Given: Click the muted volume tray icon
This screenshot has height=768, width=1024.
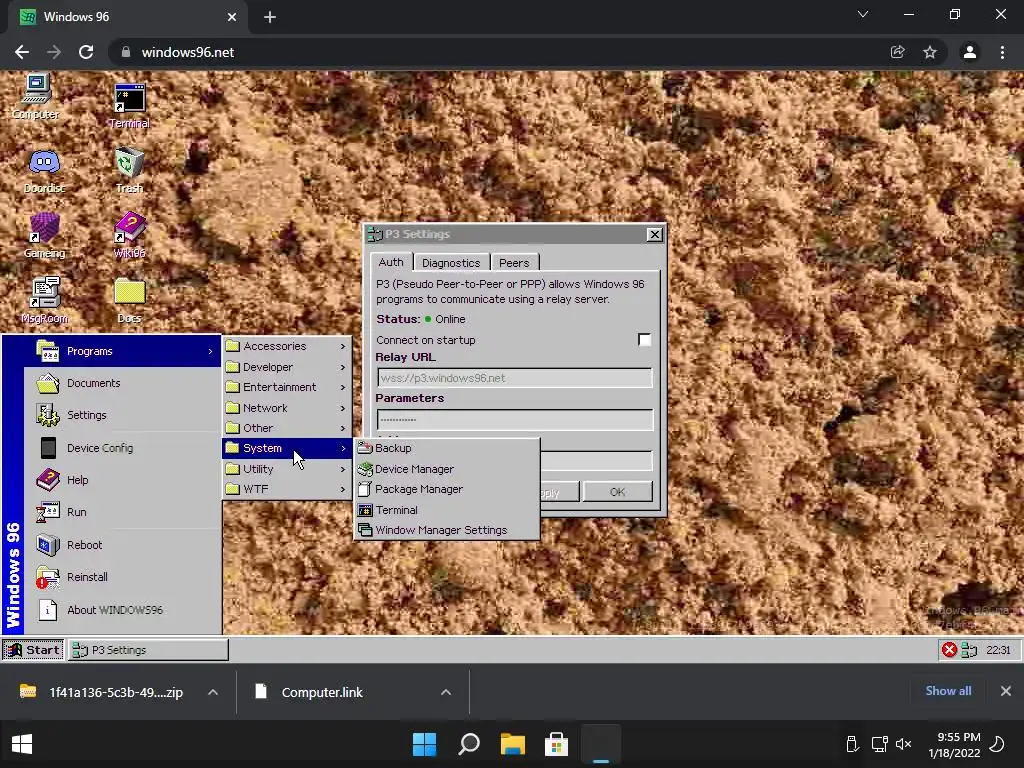Looking at the screenshot, I should tap(903, 744).
